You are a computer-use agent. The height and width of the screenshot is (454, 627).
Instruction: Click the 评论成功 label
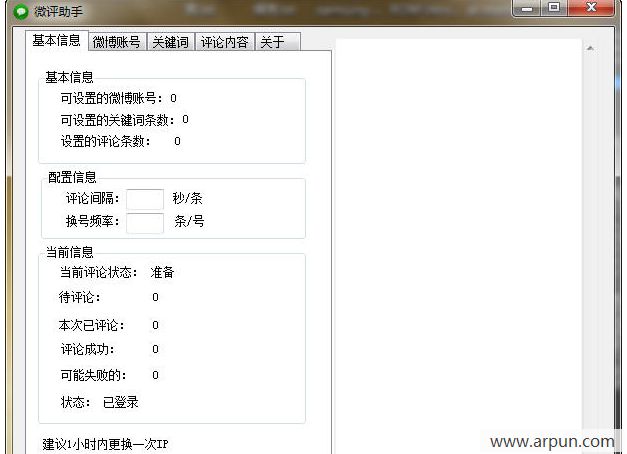pos(88,349)
